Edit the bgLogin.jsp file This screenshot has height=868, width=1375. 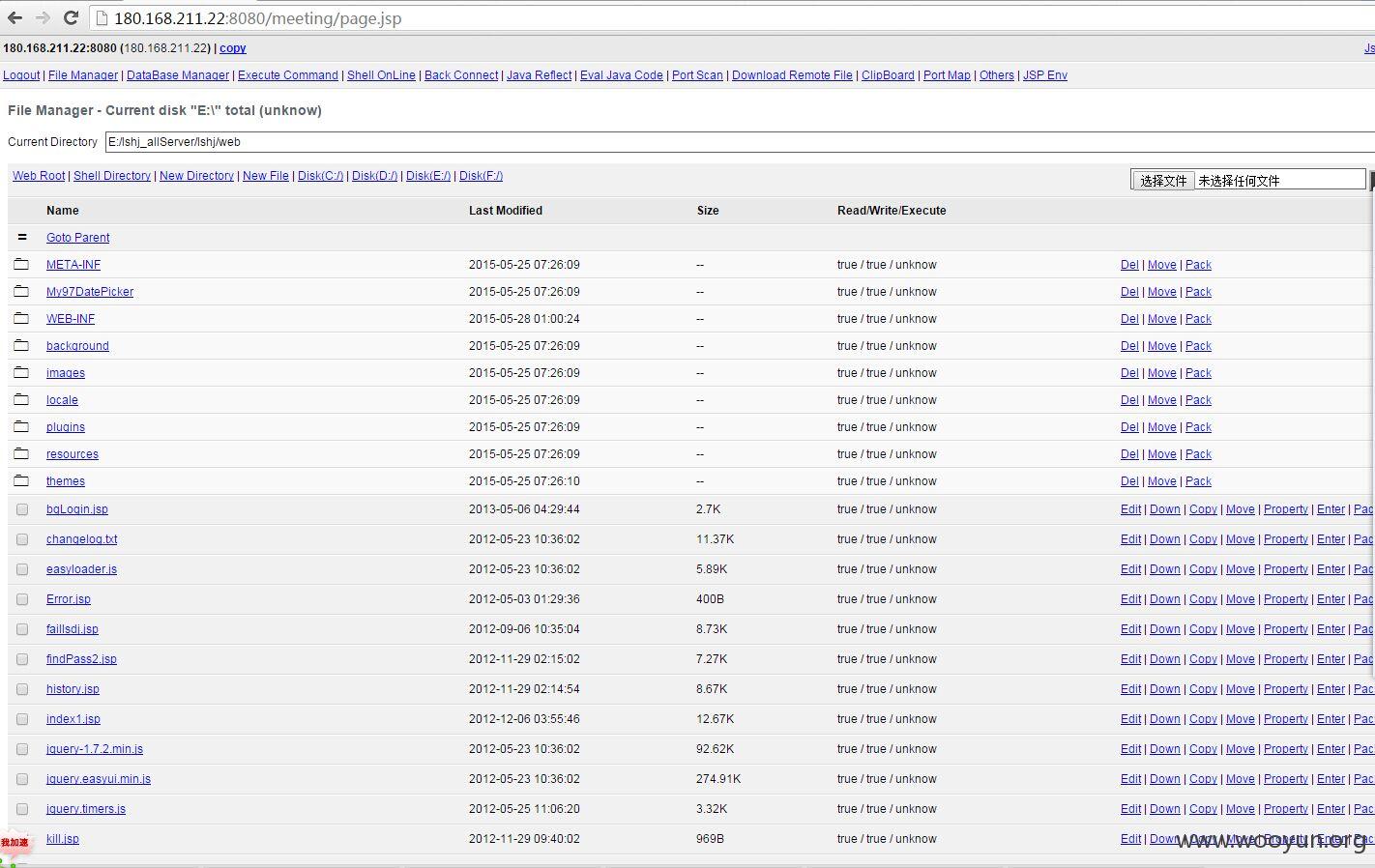click(1130, 509)
